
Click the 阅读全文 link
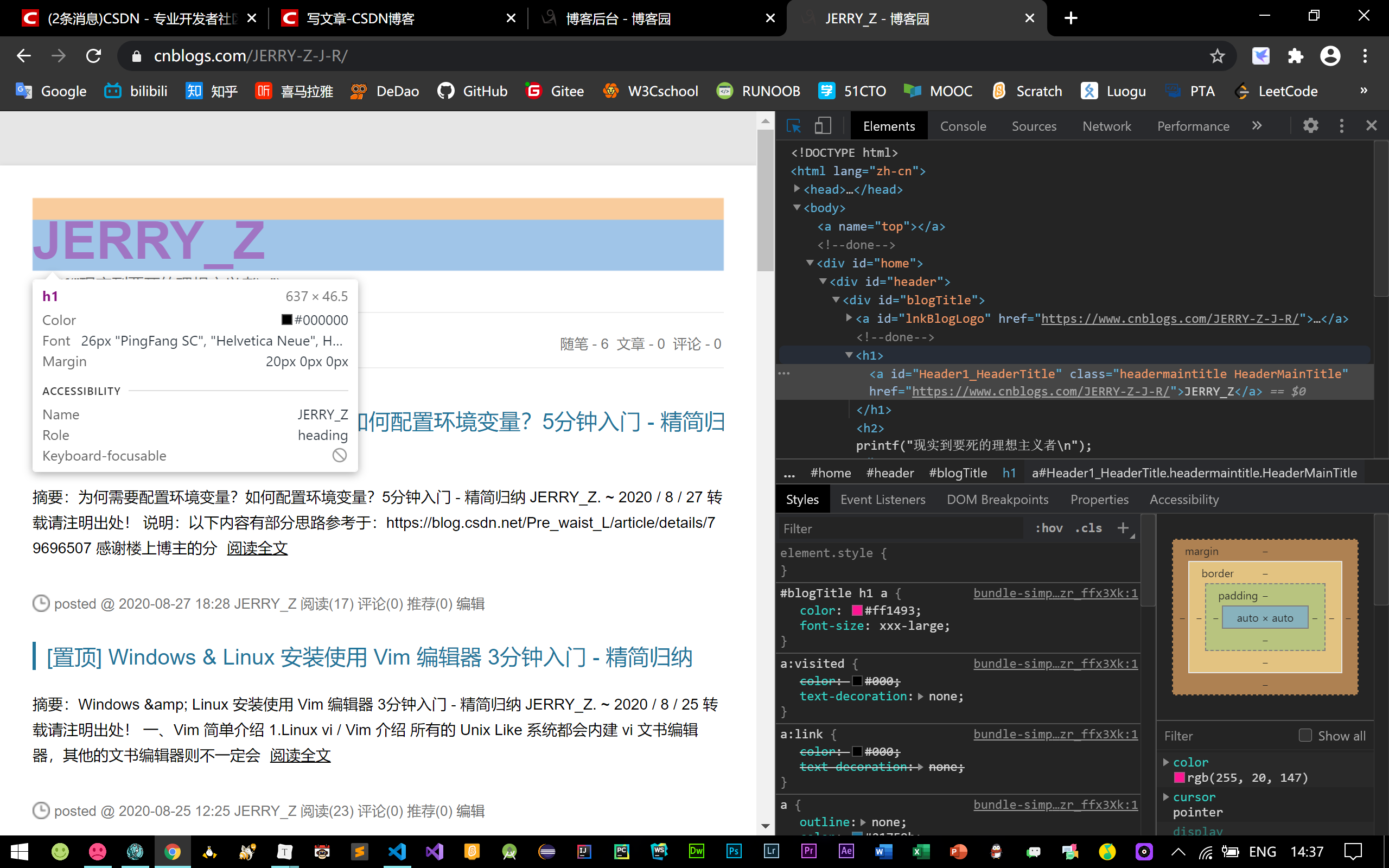click(257, 548)
